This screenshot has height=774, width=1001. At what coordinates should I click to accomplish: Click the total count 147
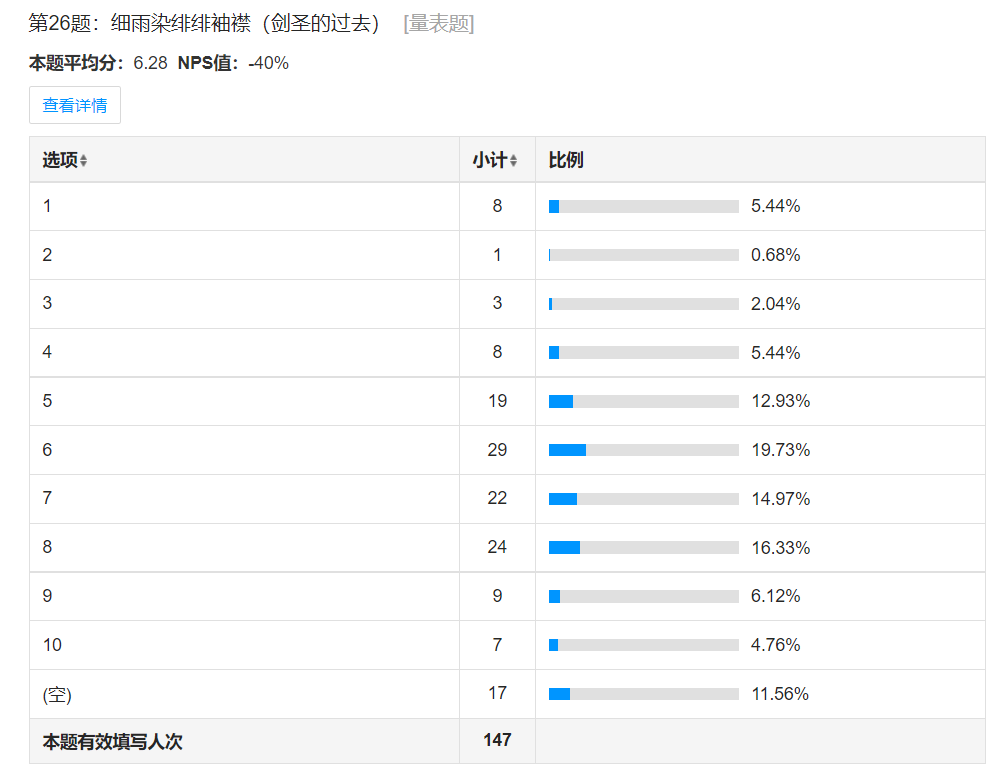tap(497, 740)
